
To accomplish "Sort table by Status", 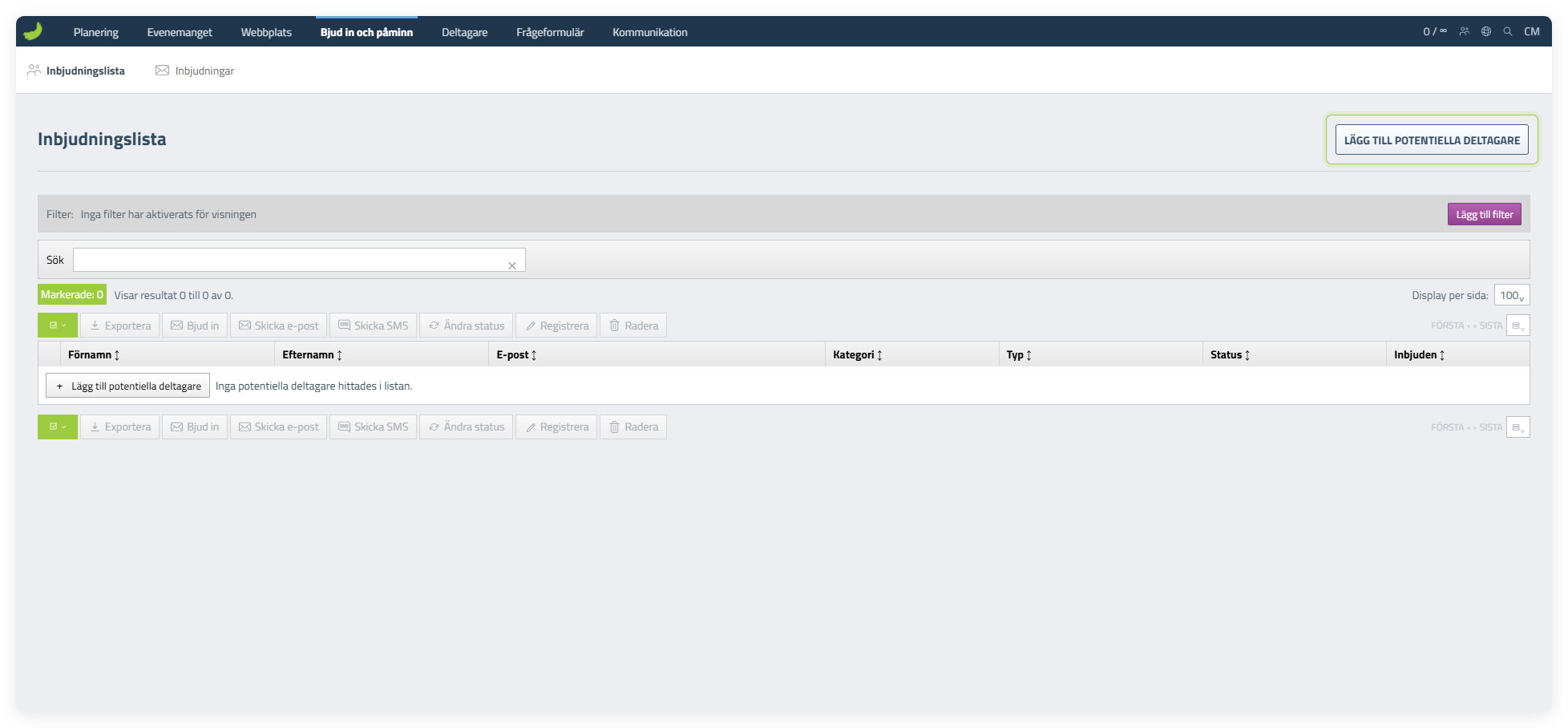I will 1231,354.
